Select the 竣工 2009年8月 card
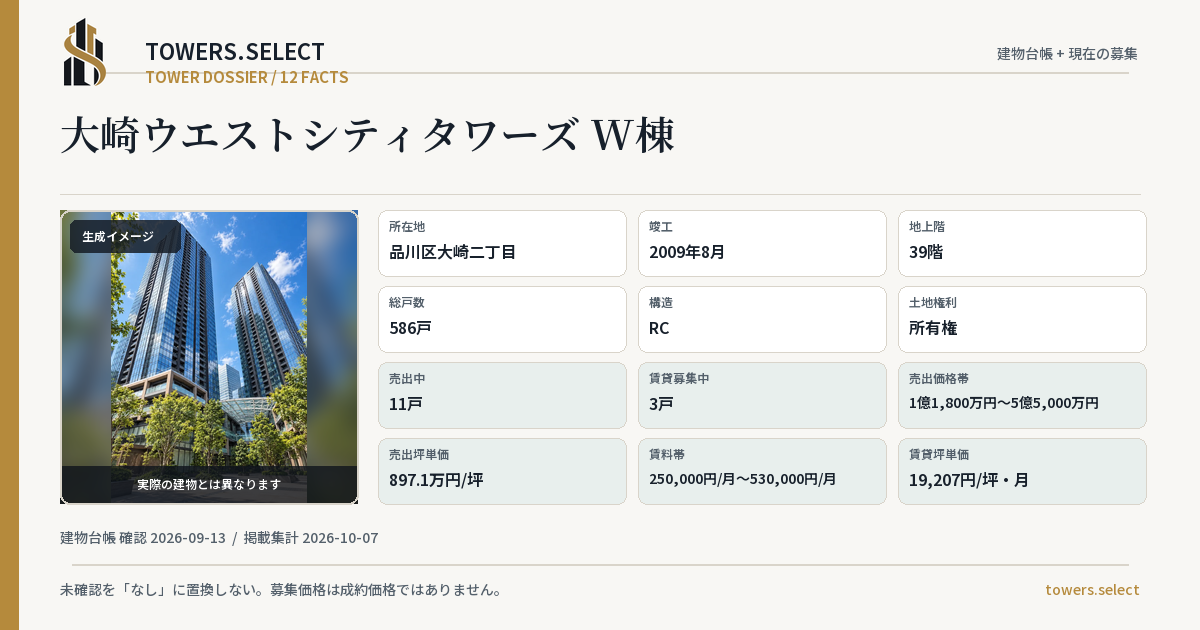This screenshot has width=1200, height=630. point(762,243)
